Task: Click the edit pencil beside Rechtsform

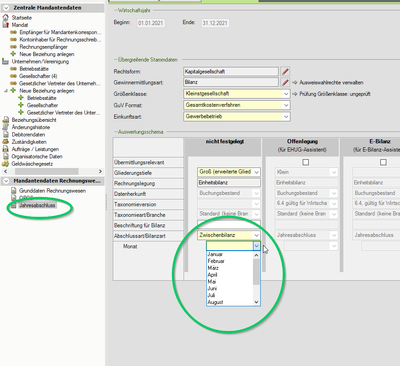Action: coord(285,72)
